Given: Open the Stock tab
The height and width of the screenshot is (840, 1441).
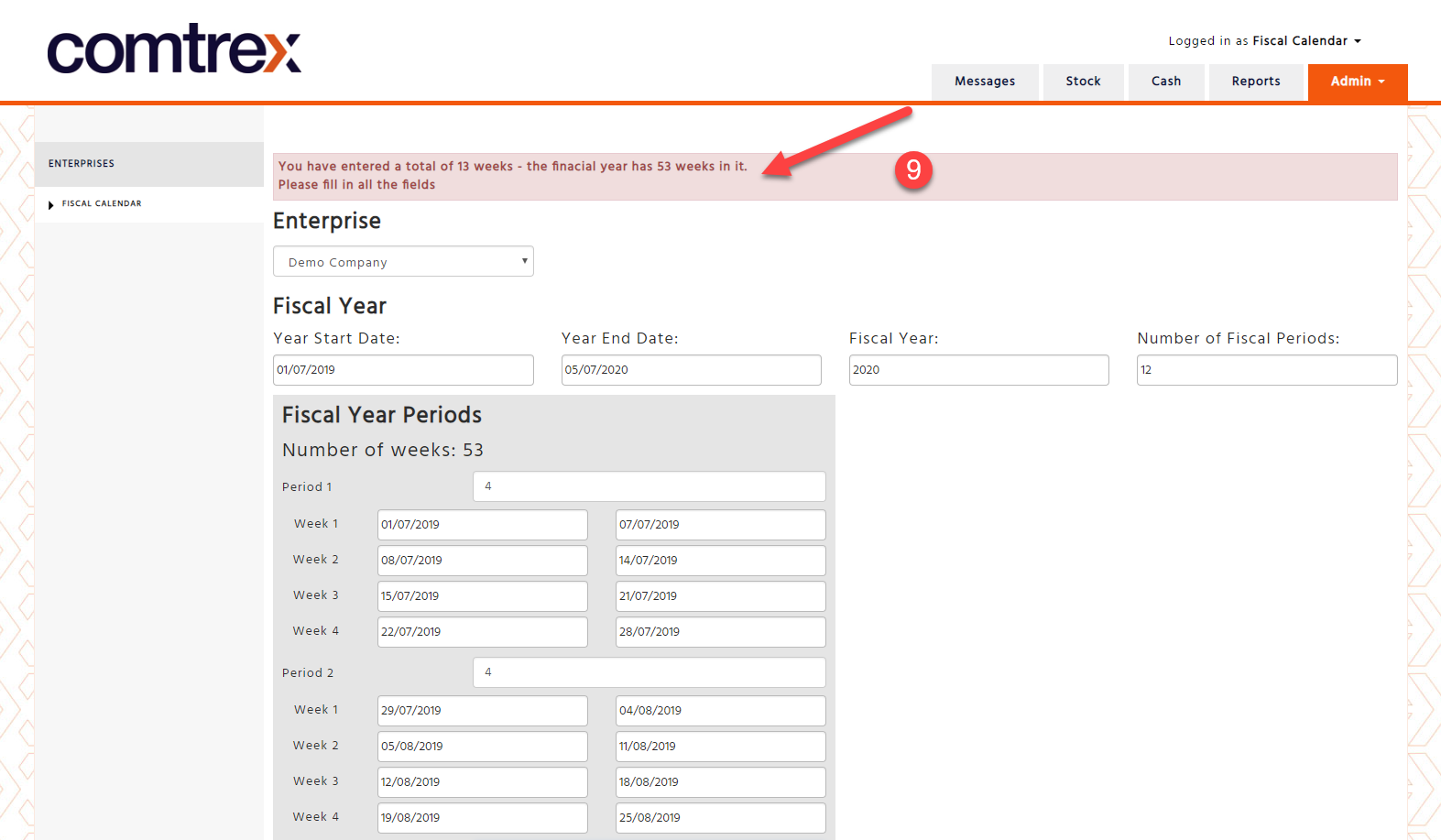Looking at the screenshot, I should (x=1083, y=82).
